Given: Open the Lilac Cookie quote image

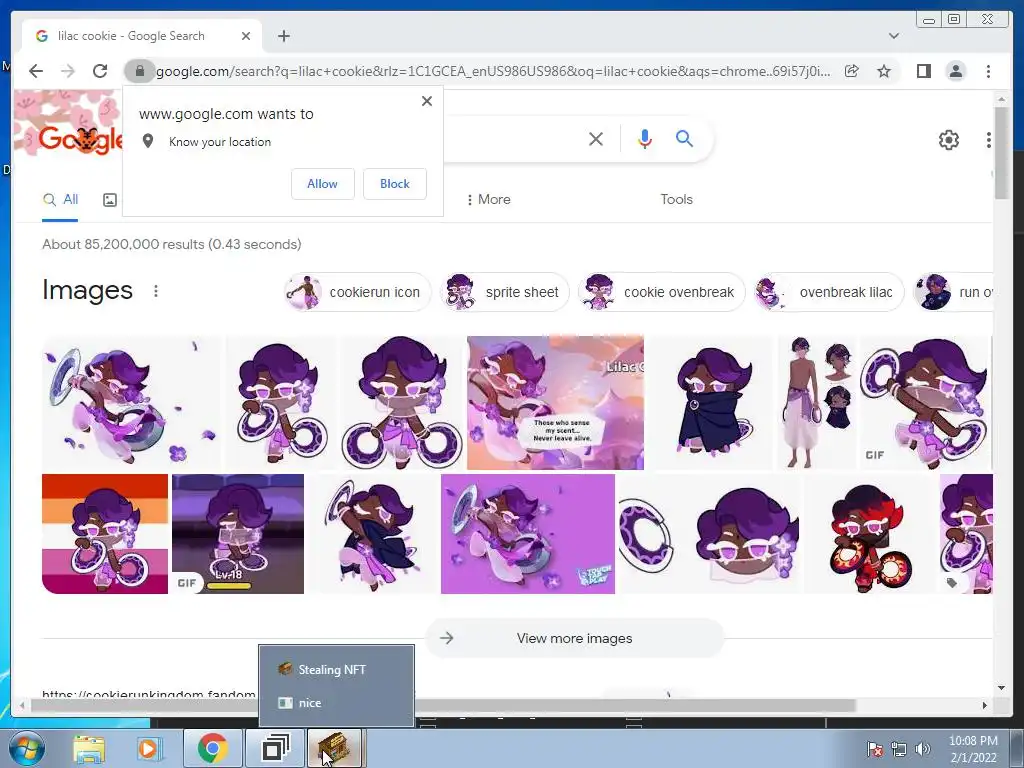Looking at the screenshot, I should tap(555, 402).
